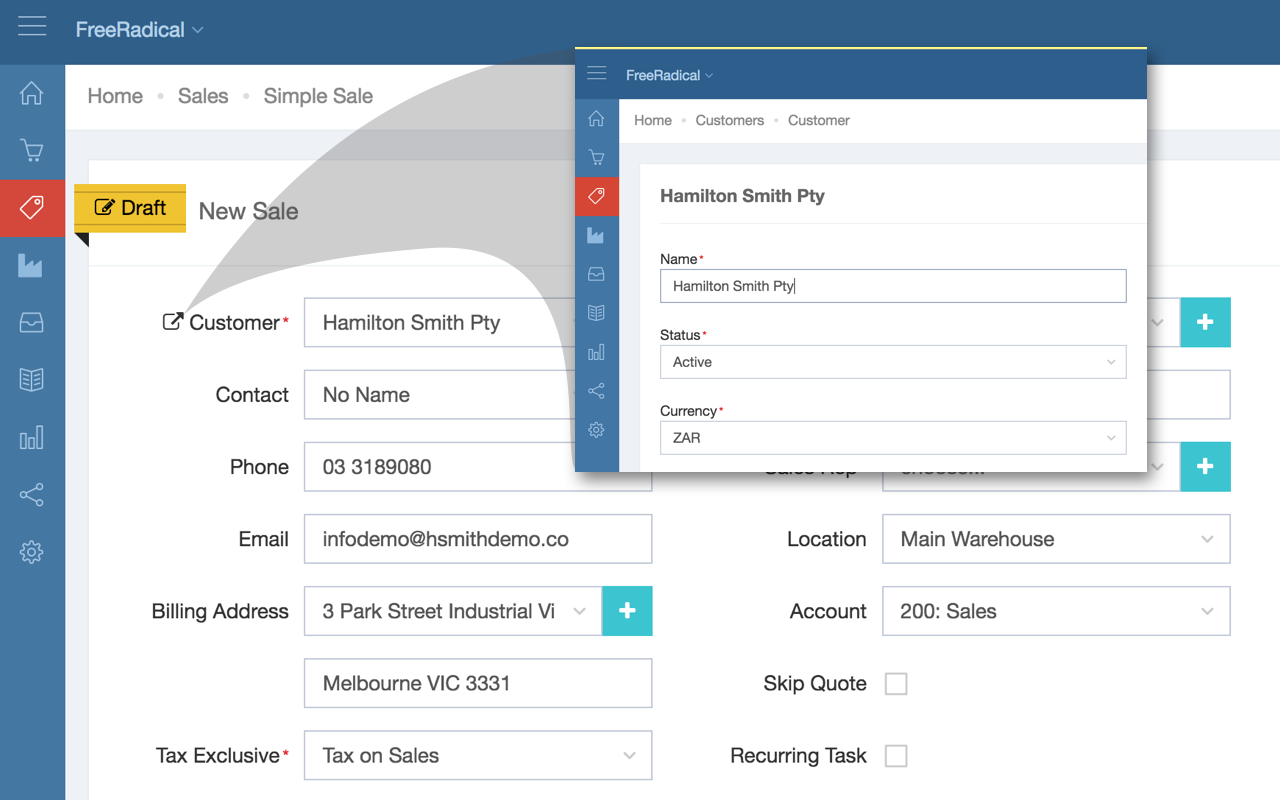Click the Email input field
Screen dimensions: 1280x800
click(478, 539)
